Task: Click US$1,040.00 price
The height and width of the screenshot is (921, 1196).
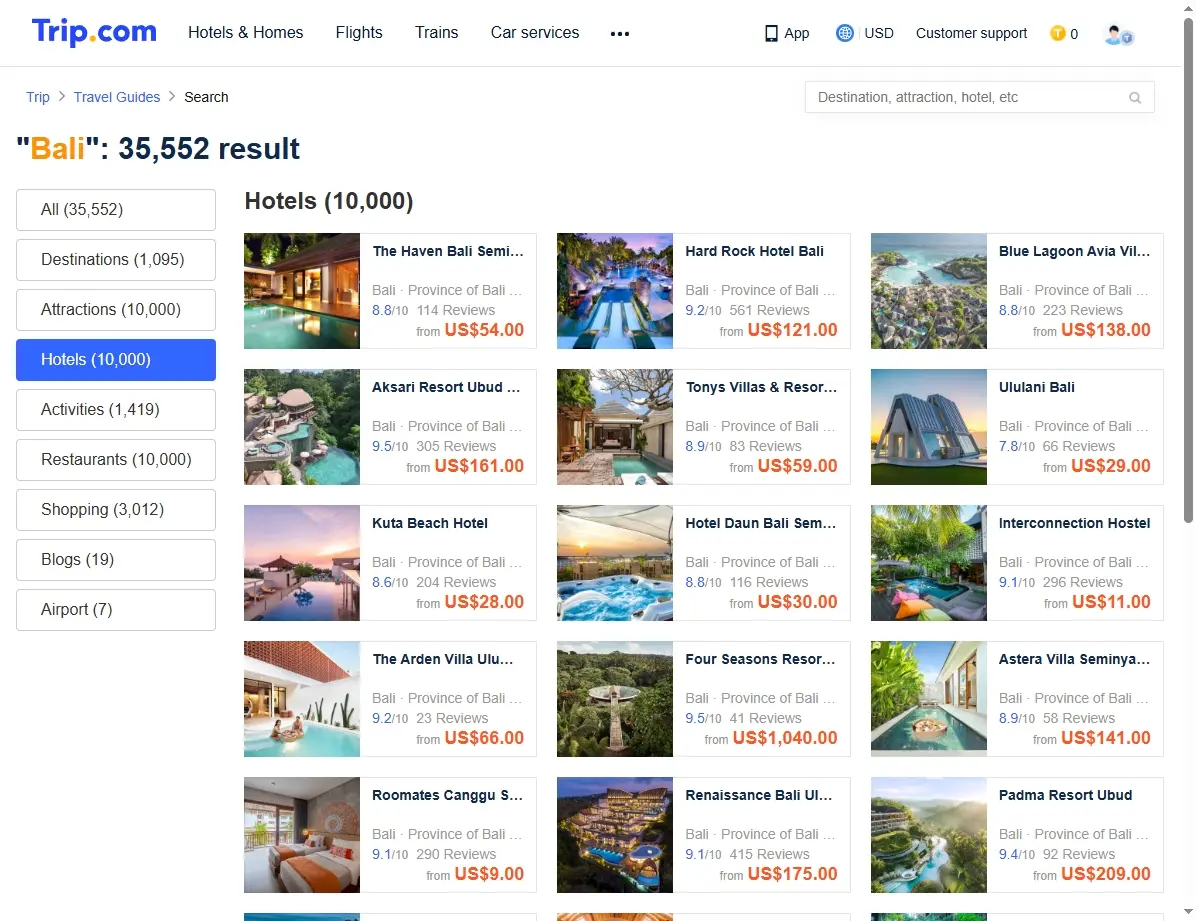Action: pyautogui.click(x=785, y=738)
